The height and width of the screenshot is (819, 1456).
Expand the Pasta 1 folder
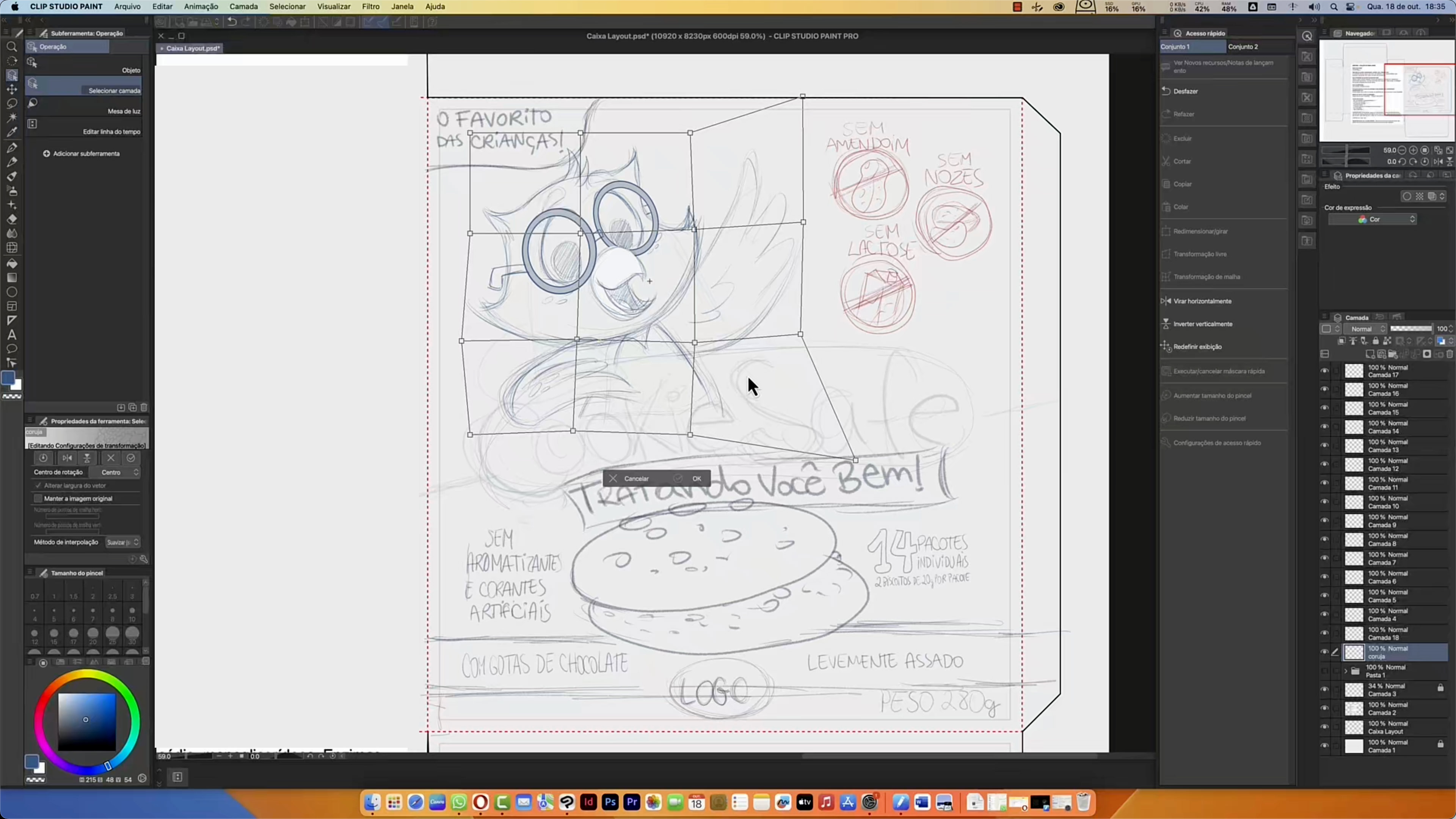[x=1346, y=671]
